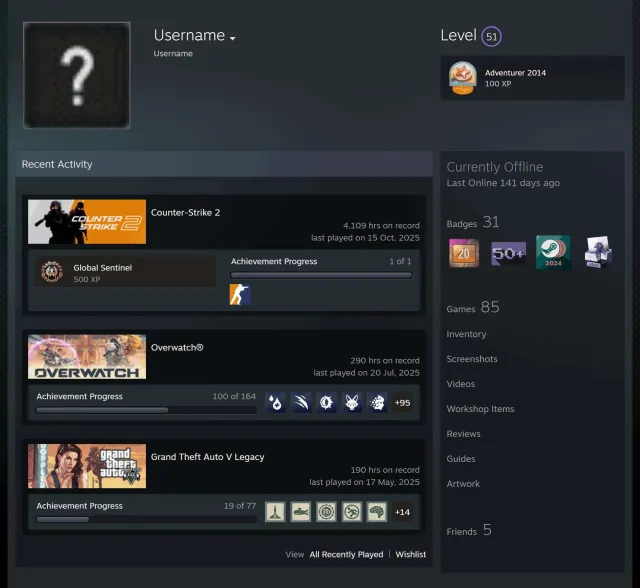The image size is (640, 588).
Task: Show the +14 more GTA V achievements
Action: coord(402,512)
